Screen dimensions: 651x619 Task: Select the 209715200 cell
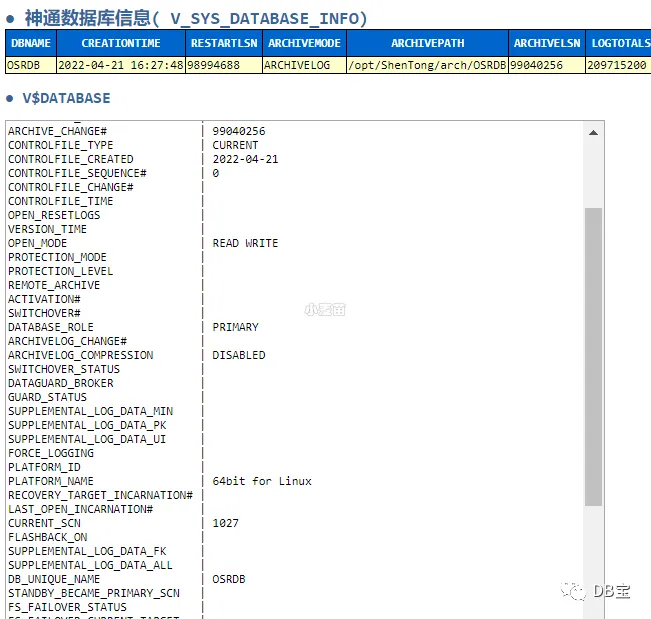click(619, 65)
